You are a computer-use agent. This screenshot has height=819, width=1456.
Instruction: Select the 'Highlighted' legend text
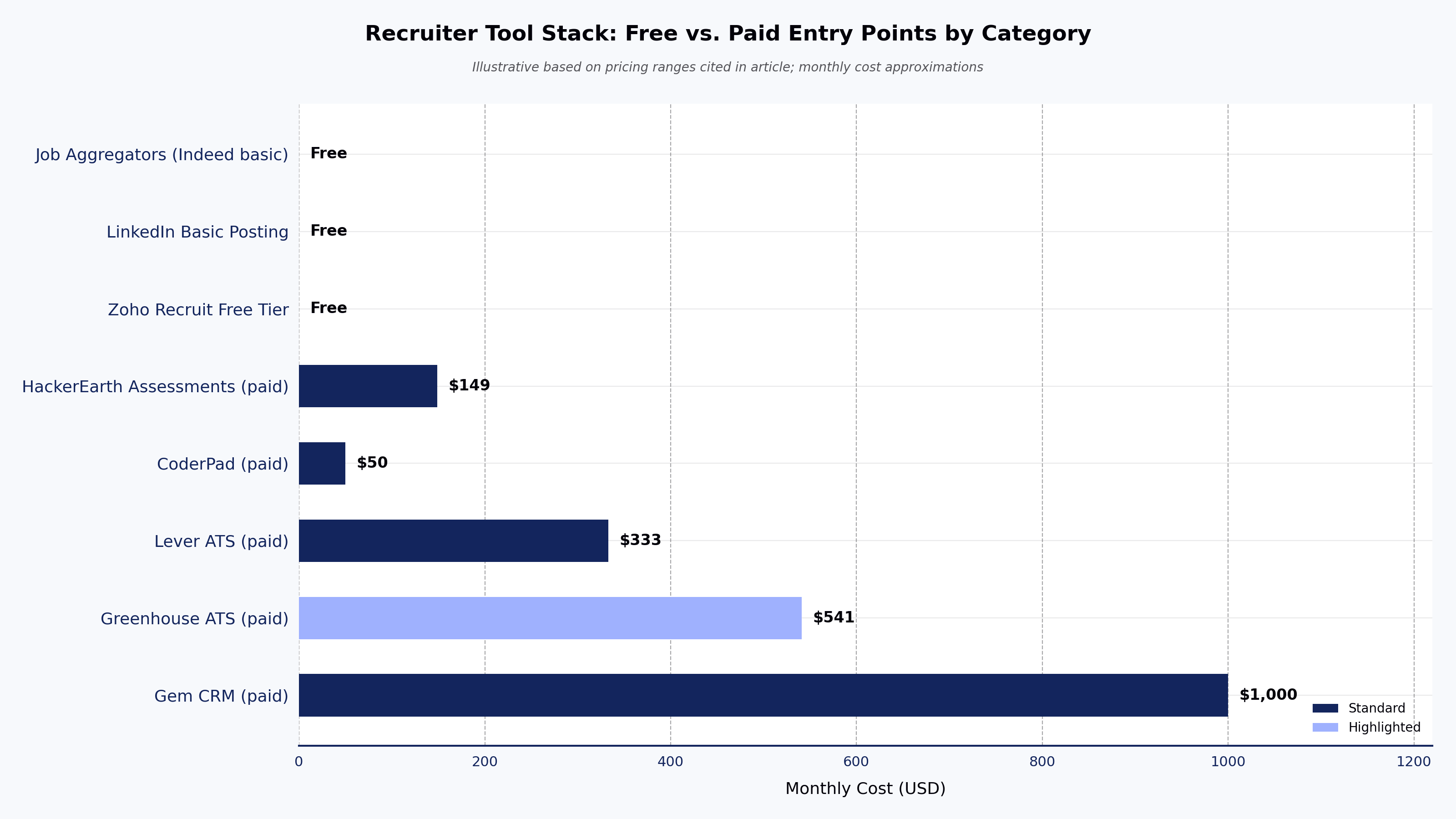[1384, 728]
